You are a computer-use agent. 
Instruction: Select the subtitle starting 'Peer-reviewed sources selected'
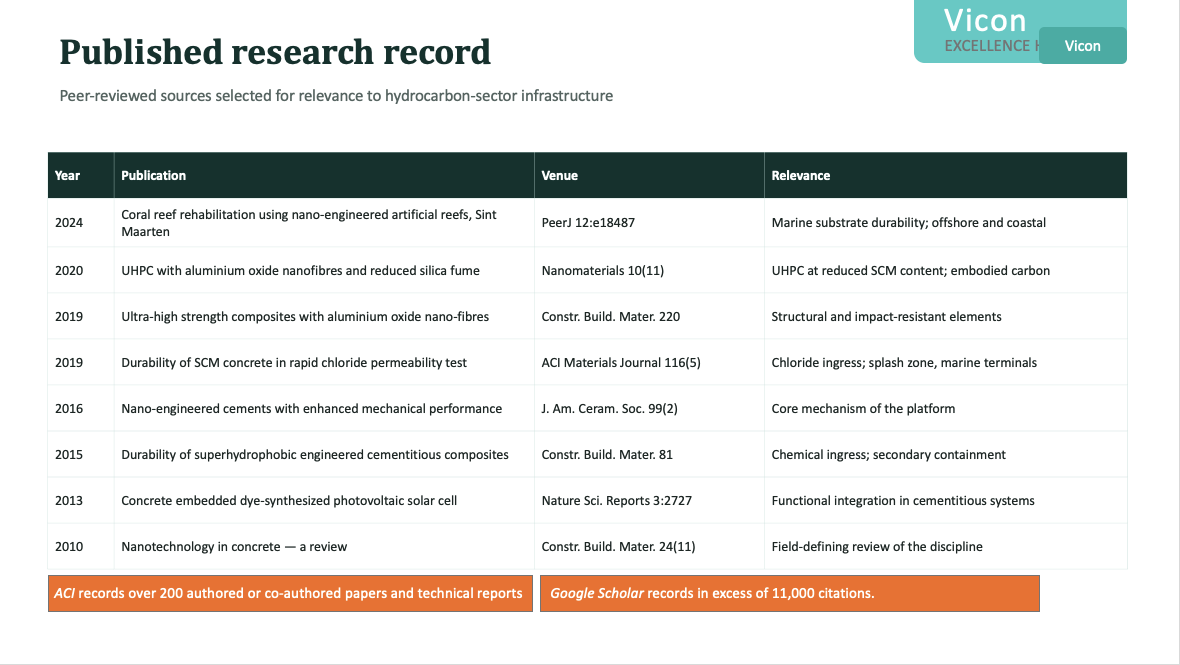336,96
